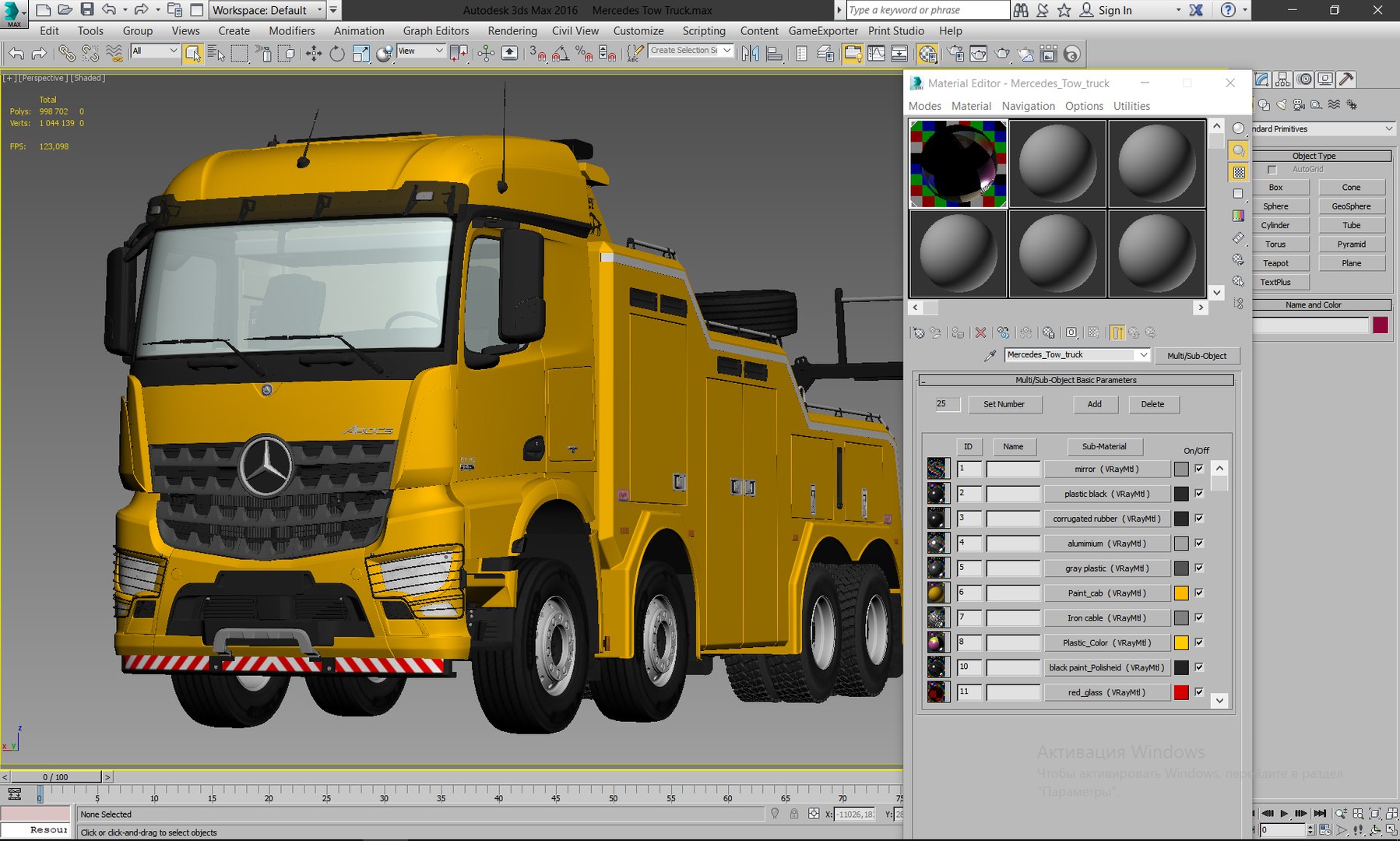Click the Open File folder icon

pyautogui.click(x=65, y=9)
